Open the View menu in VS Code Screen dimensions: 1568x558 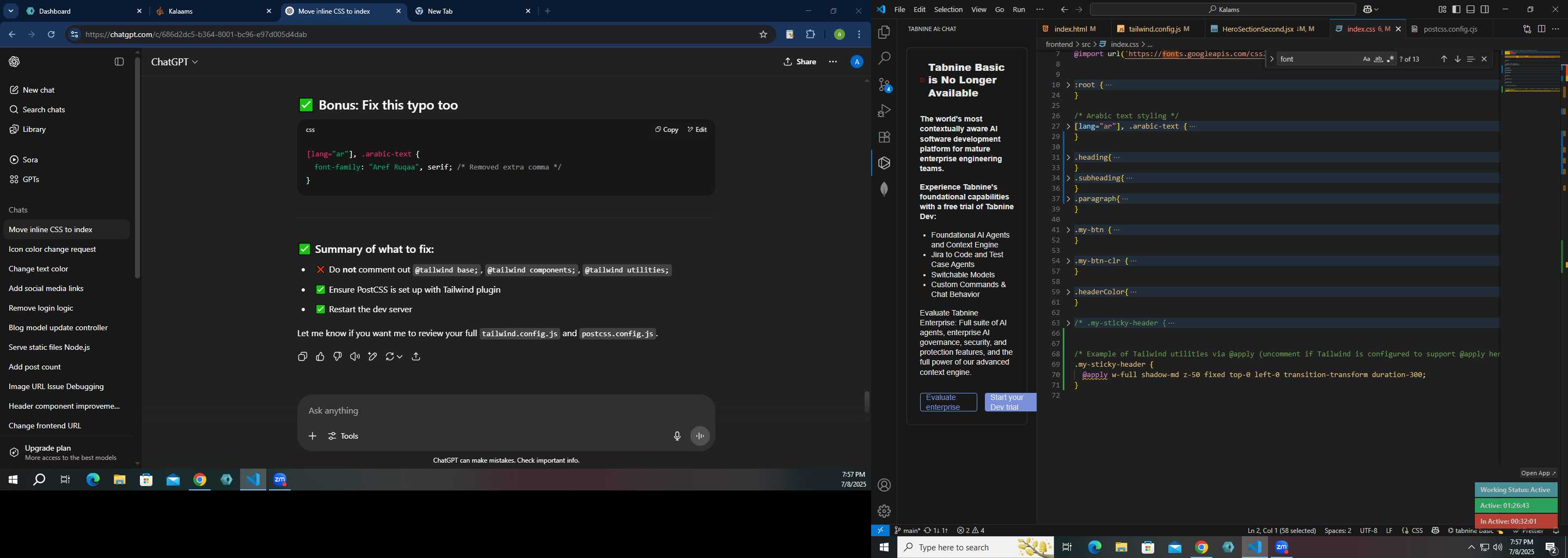tap(979, 10)
